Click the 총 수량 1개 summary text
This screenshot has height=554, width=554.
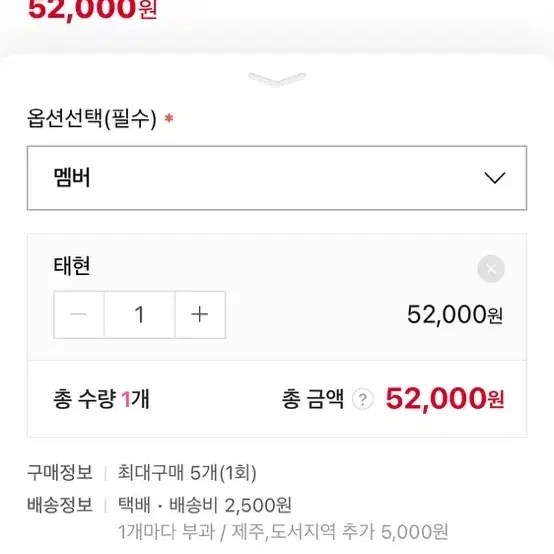(101, 399)
